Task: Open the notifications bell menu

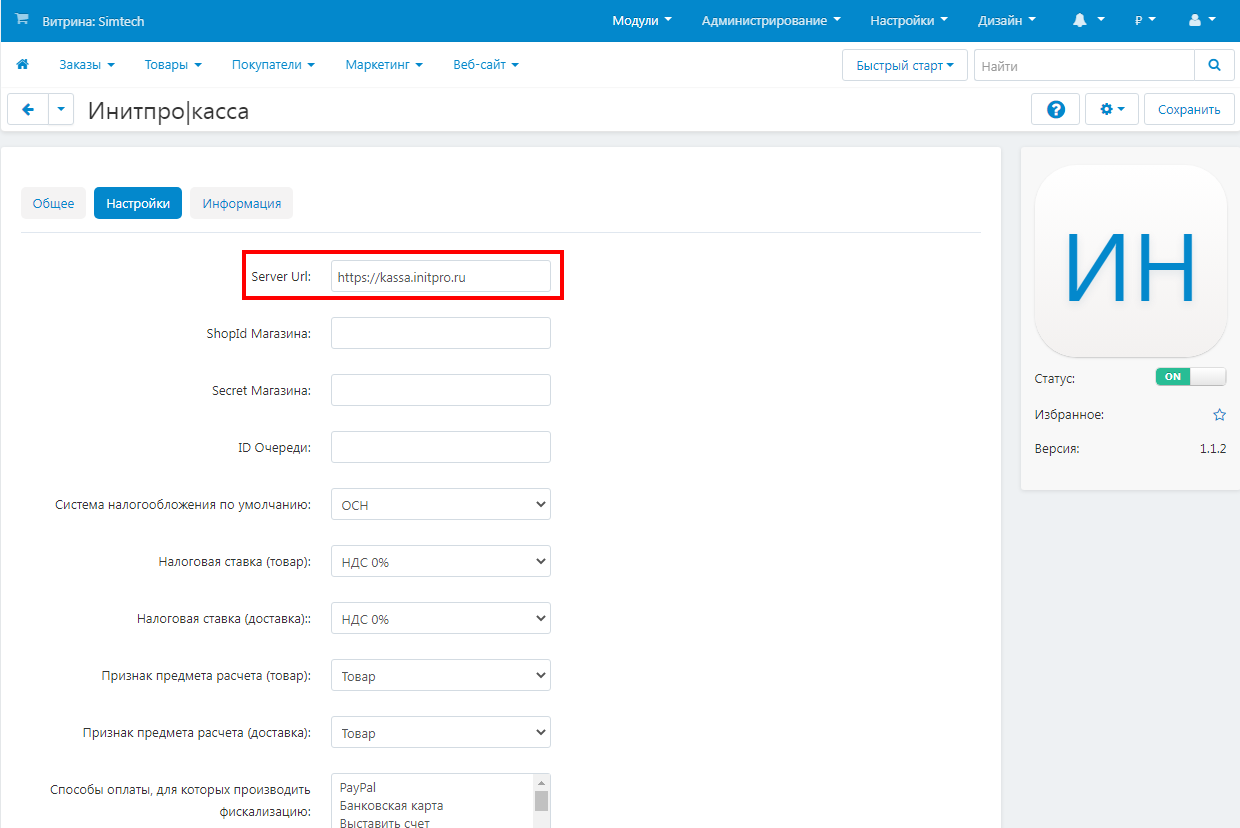Action: pyautogui.click(x=1088, y=20)
